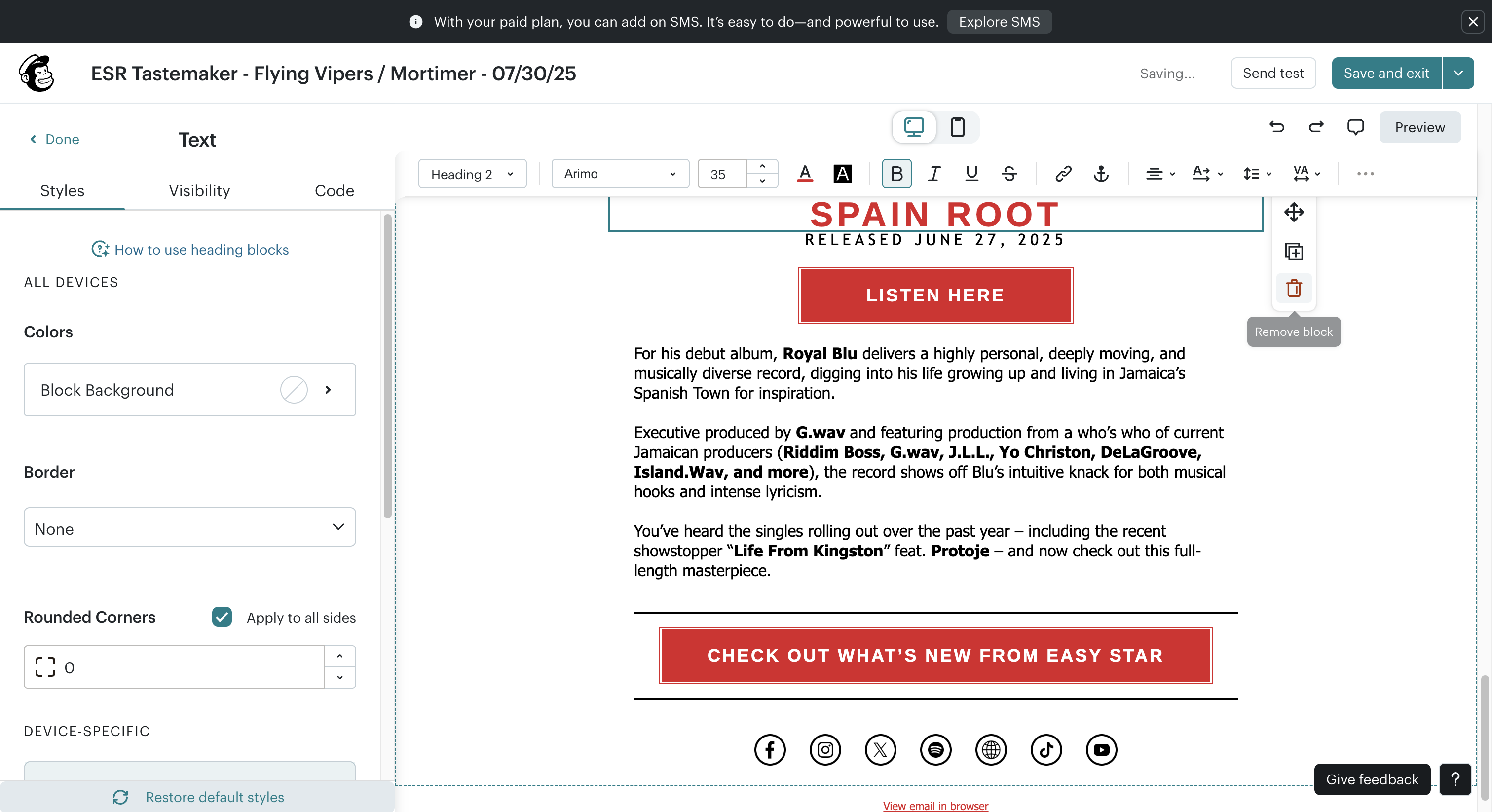Insert a hyperlink with the link icon
The height and width of the screenshot is (812, 1492).
pyautogui.click(x=1063, y=174)
